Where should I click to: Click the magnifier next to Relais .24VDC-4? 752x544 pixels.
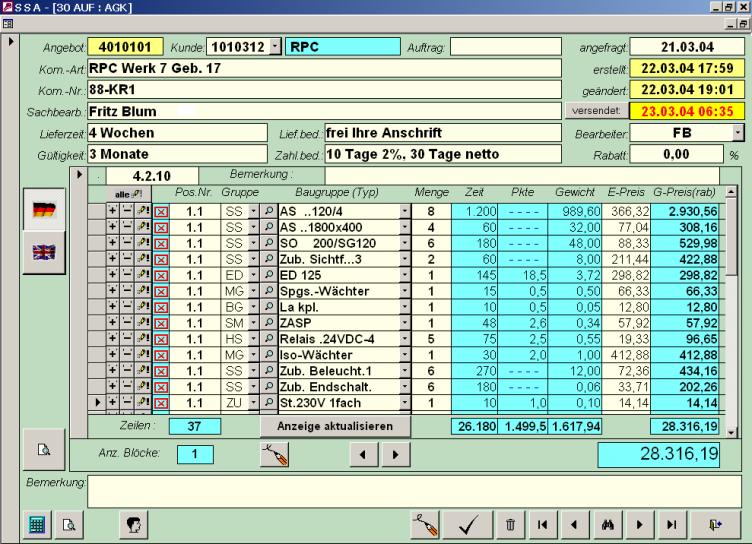(267, 339)
